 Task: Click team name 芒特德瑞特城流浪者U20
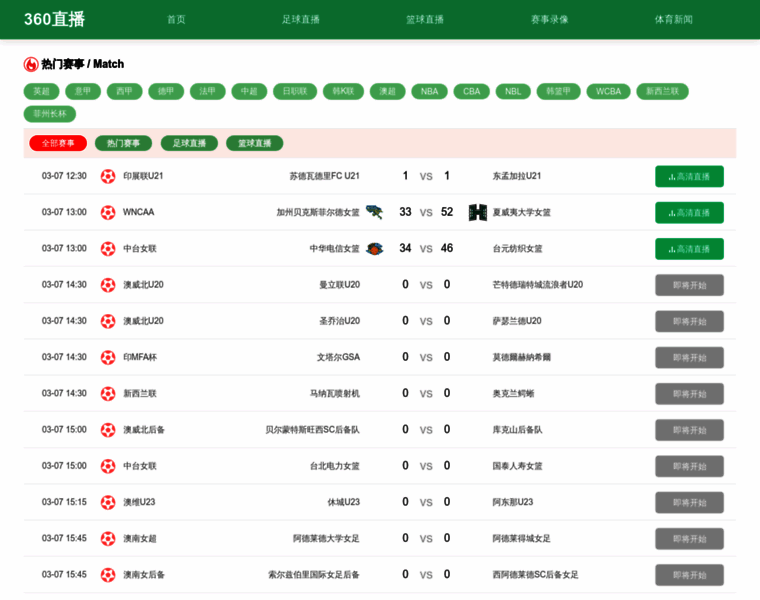[538, 284]
